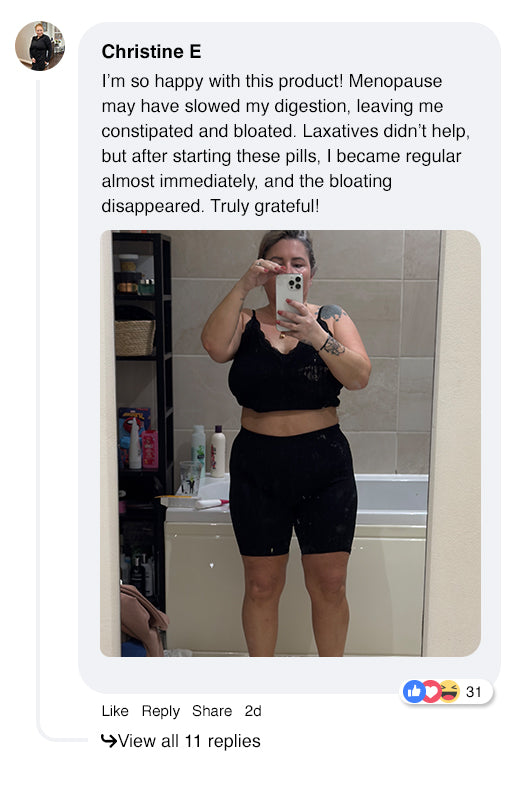Click the white phone held in the photo

click(289, 299)
